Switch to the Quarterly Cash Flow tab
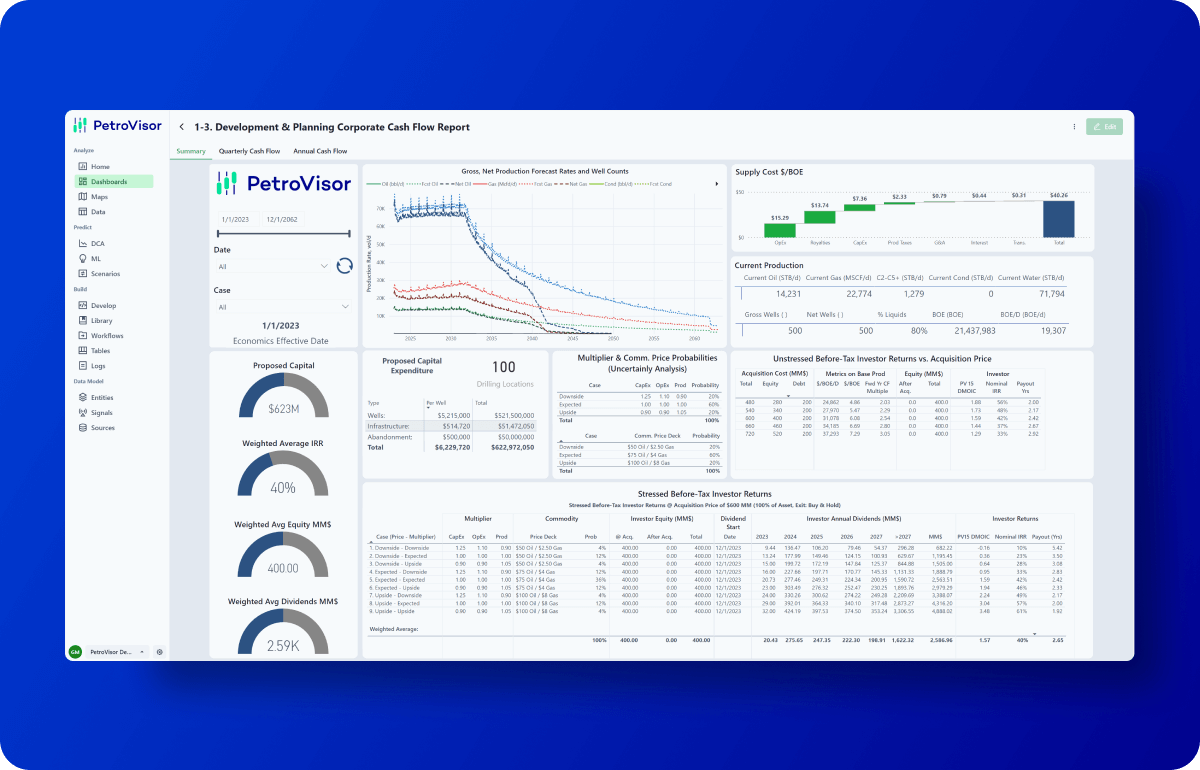 (249, 151)
